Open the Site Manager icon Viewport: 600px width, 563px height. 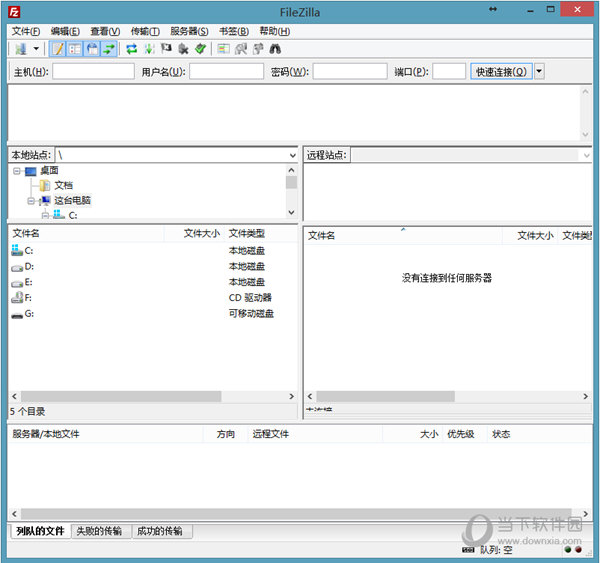point(21,49)
